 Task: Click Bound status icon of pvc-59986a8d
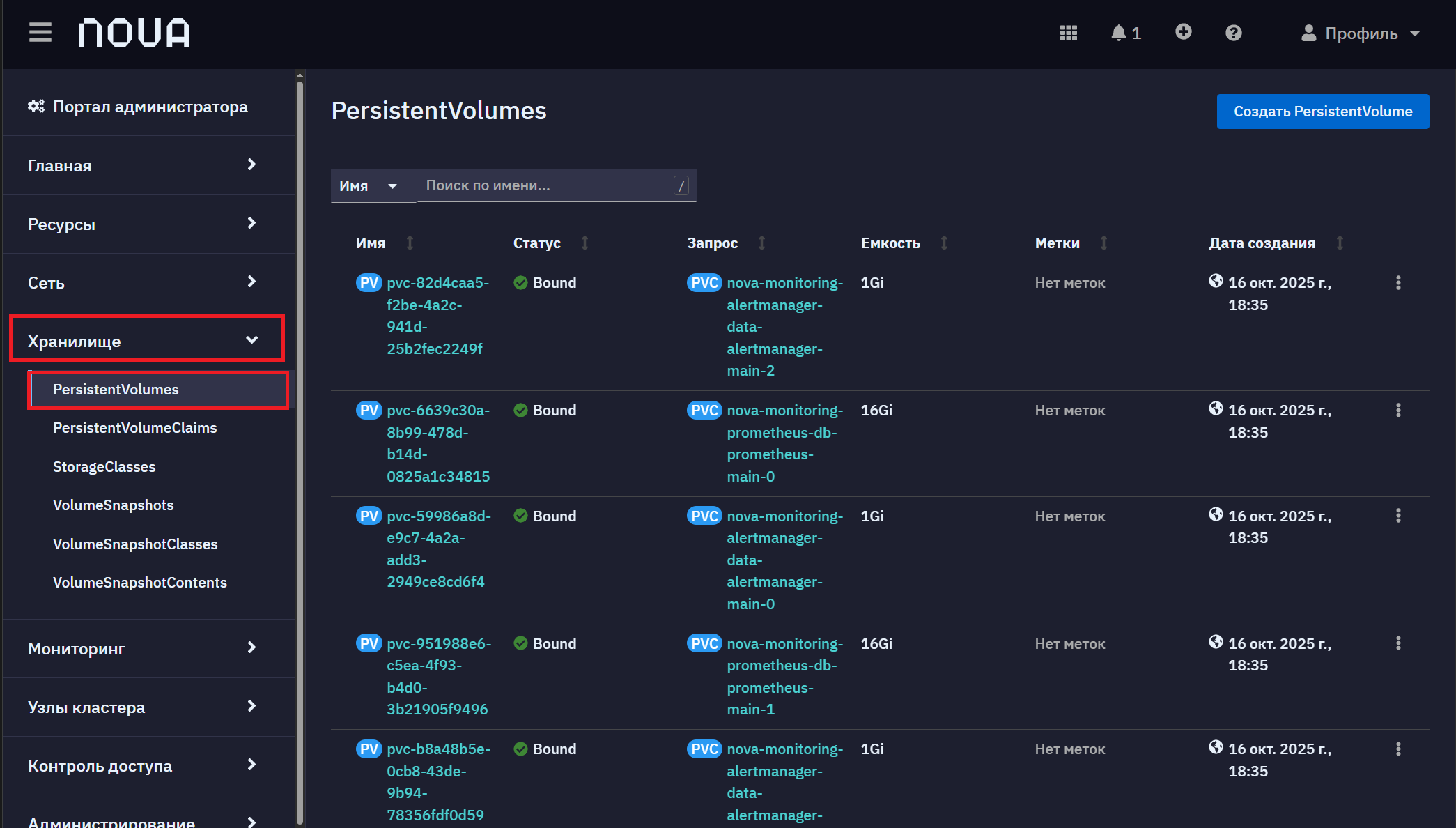(520, 516)
